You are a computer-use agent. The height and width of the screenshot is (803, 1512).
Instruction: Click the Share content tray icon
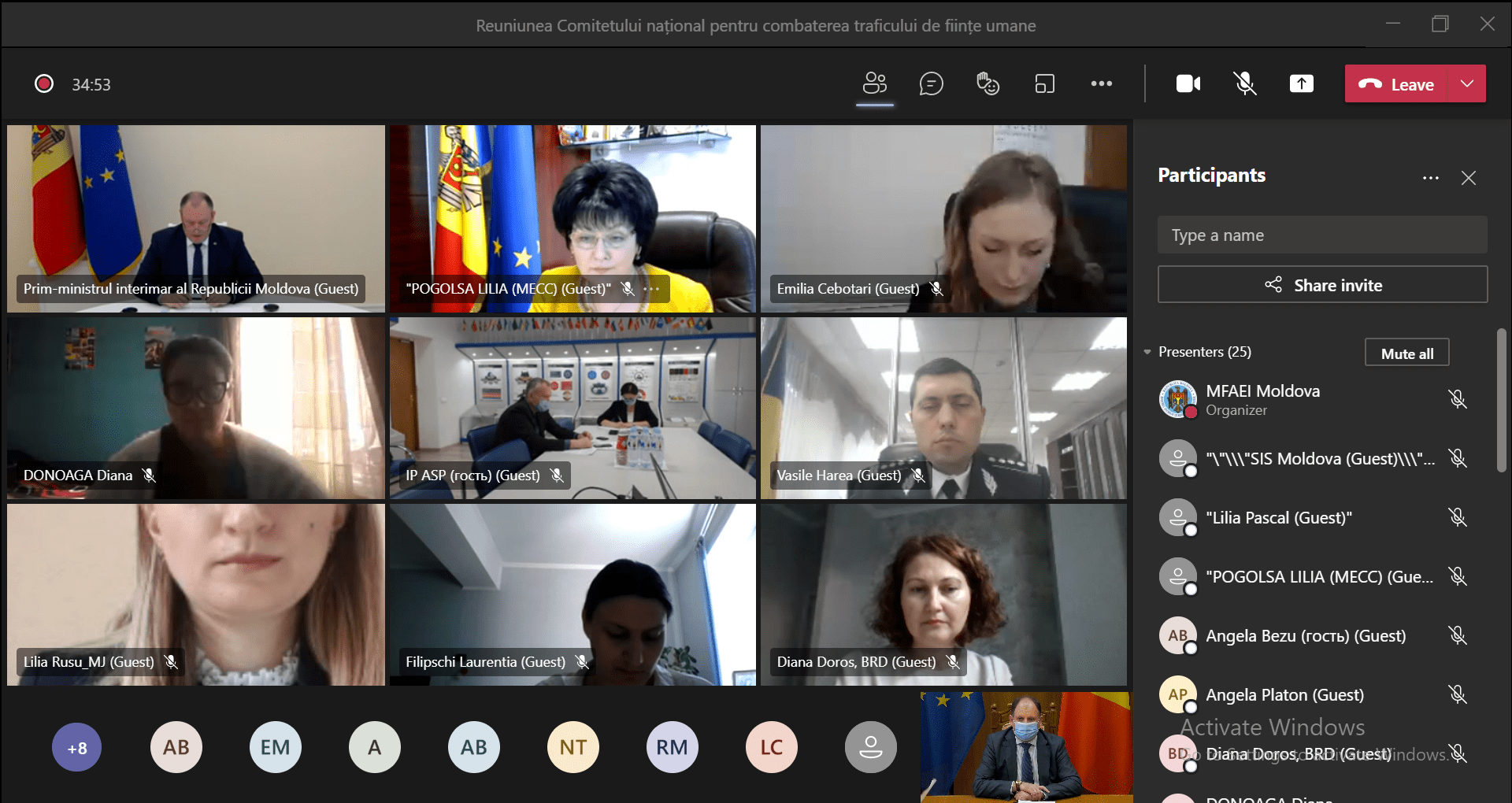click(1301, 83)
